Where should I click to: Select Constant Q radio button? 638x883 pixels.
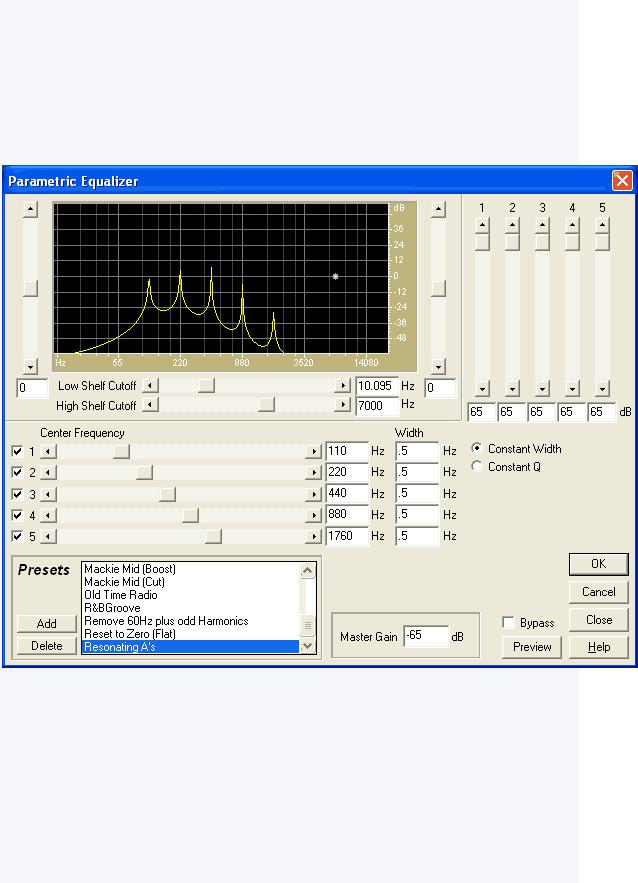tap(477, 467)
